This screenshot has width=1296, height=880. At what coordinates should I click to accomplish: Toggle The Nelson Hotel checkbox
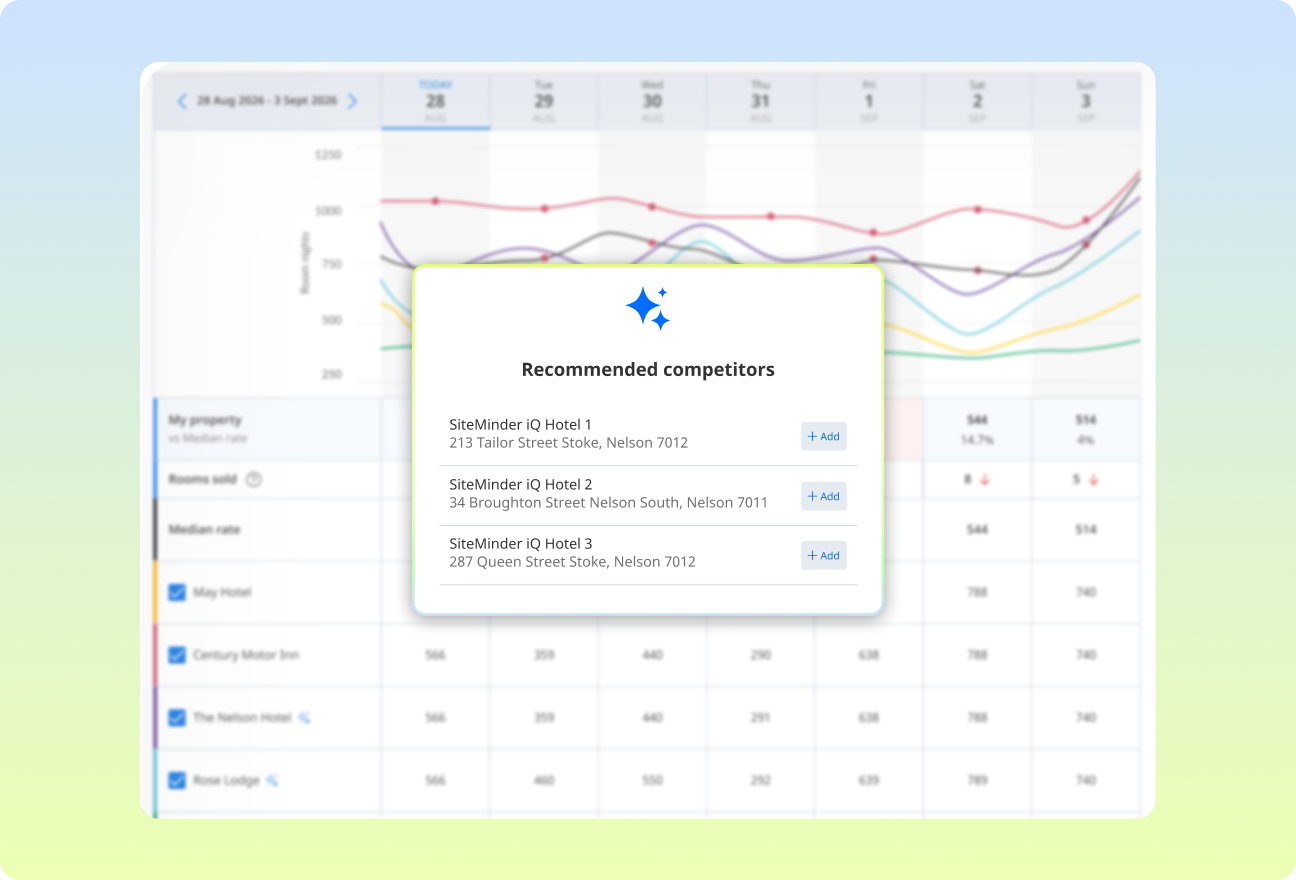tap(177, 718)
